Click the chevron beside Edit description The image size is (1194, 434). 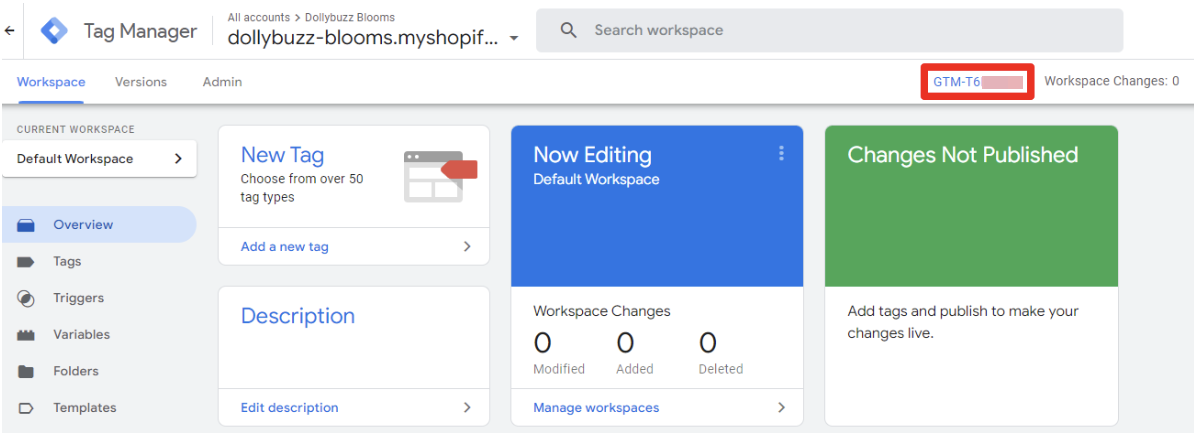click(x=467, y=407)
